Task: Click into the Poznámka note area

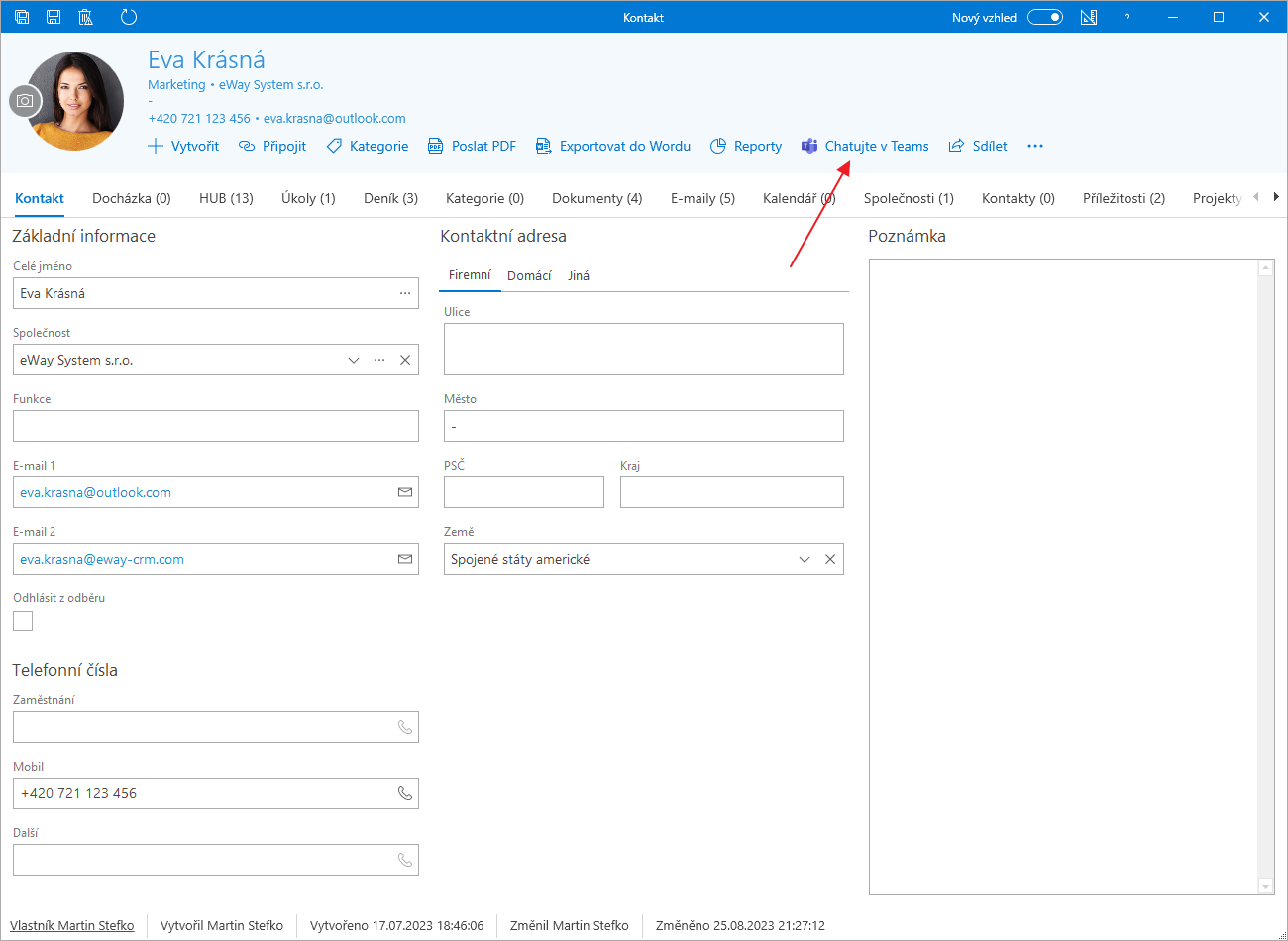Action: [1063, 576]
